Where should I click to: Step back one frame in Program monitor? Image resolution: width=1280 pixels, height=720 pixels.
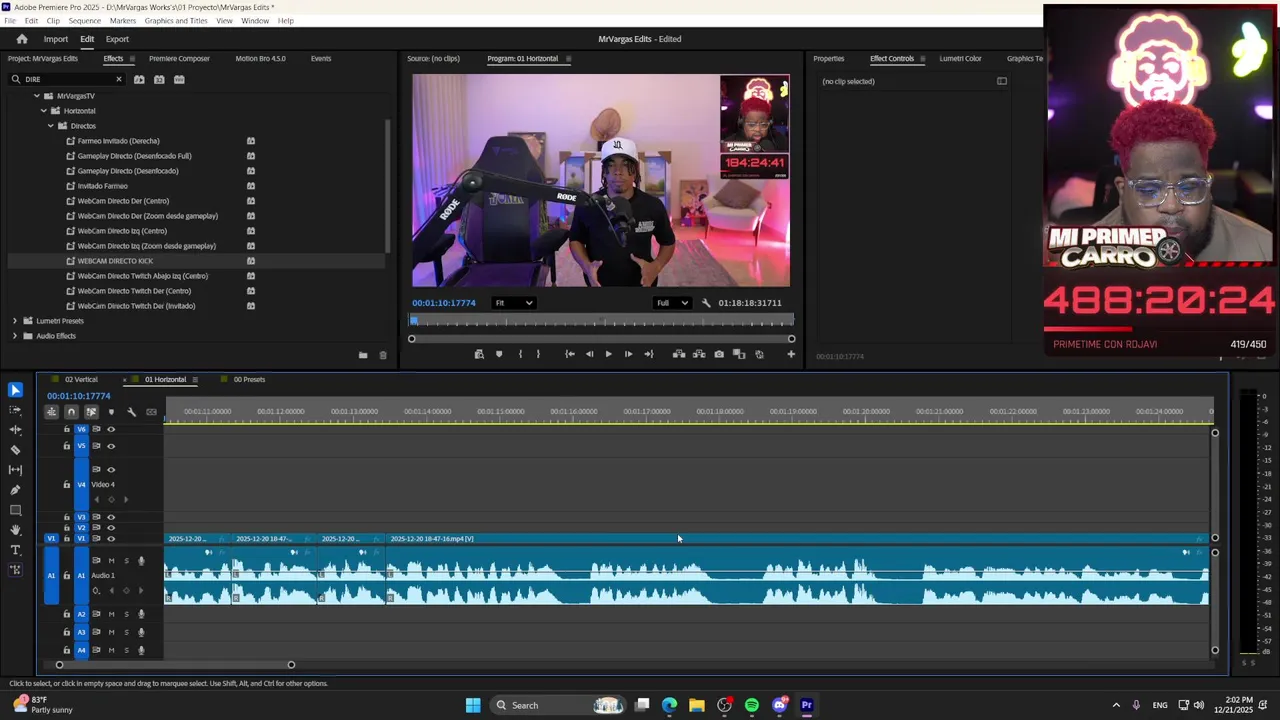(x=589, y=354)
